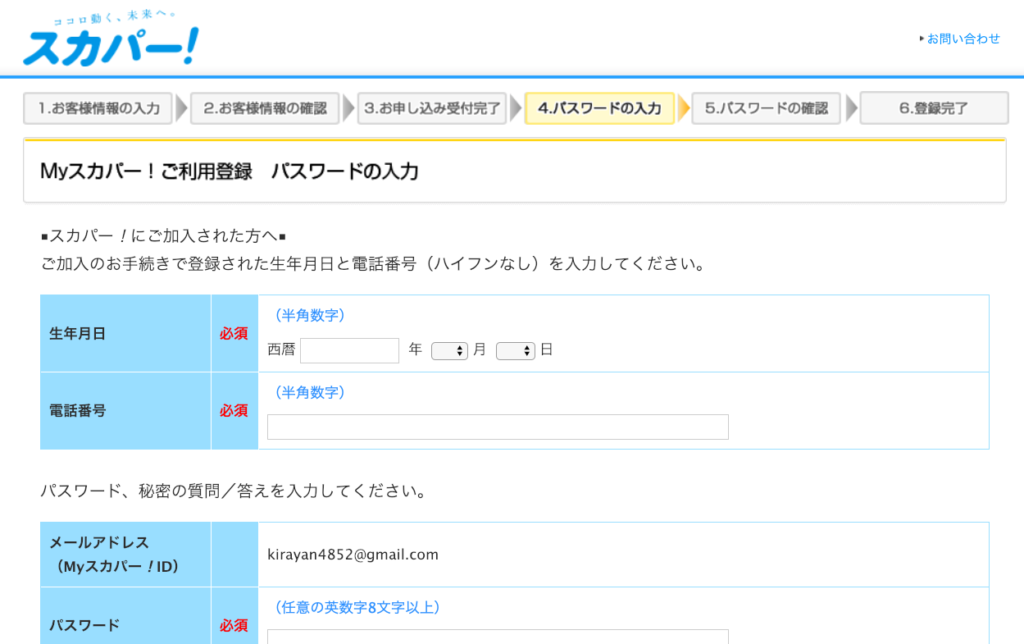Select step 5.パスワードの確認
The image size is (1024, 644).
[766, 108]
